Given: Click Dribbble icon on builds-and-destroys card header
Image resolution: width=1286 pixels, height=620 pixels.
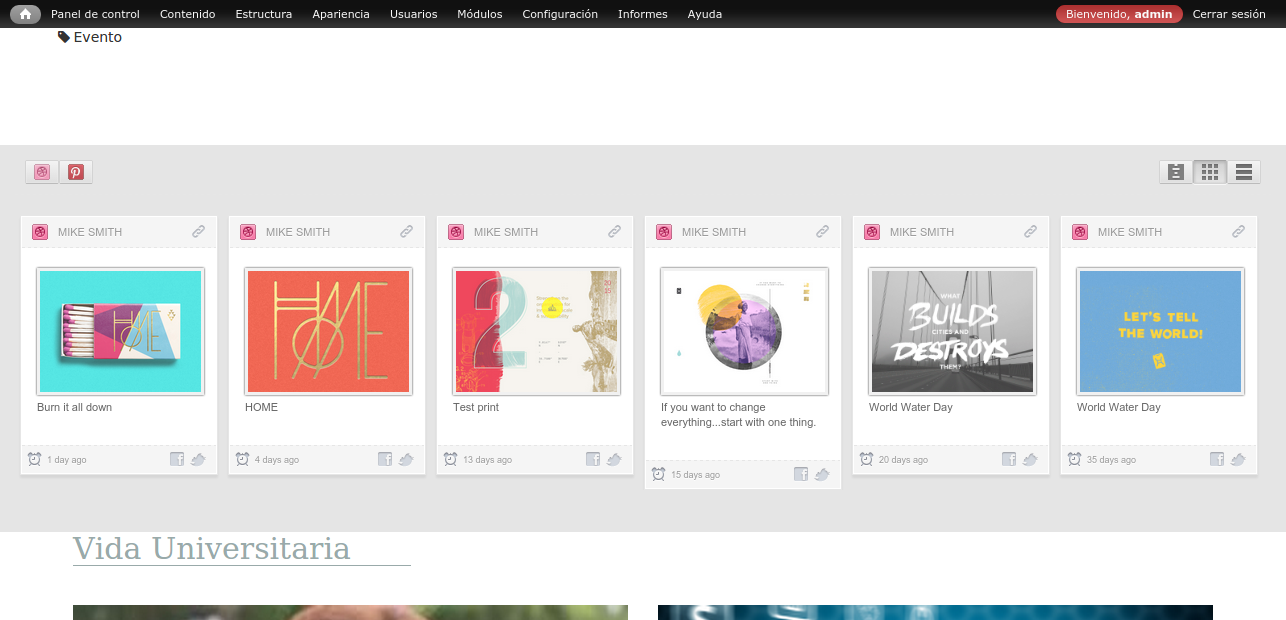Looking at the screenshot, I should tap(872, 232).
